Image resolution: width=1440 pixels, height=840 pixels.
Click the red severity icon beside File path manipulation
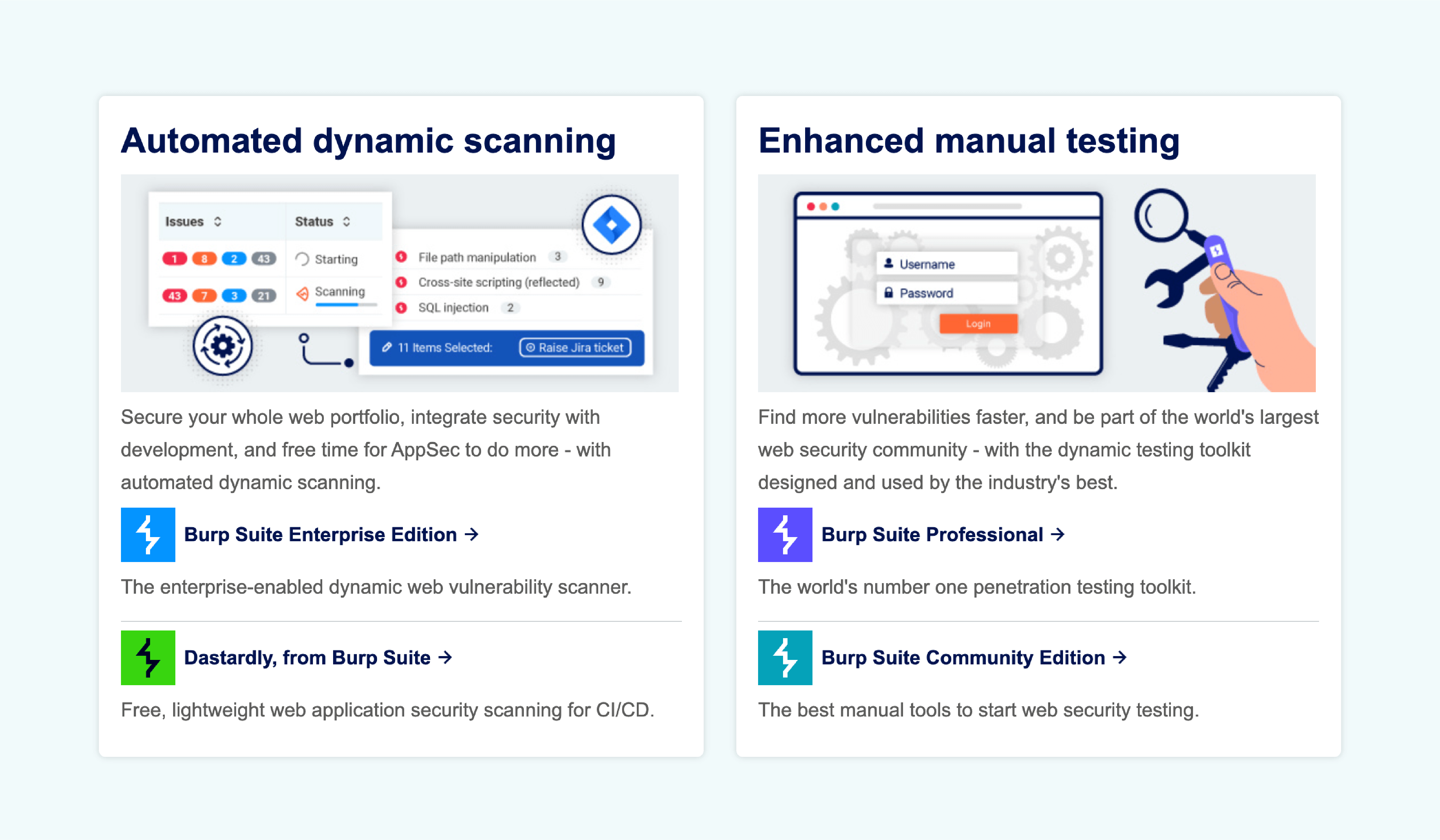click(x=401, y=257)
